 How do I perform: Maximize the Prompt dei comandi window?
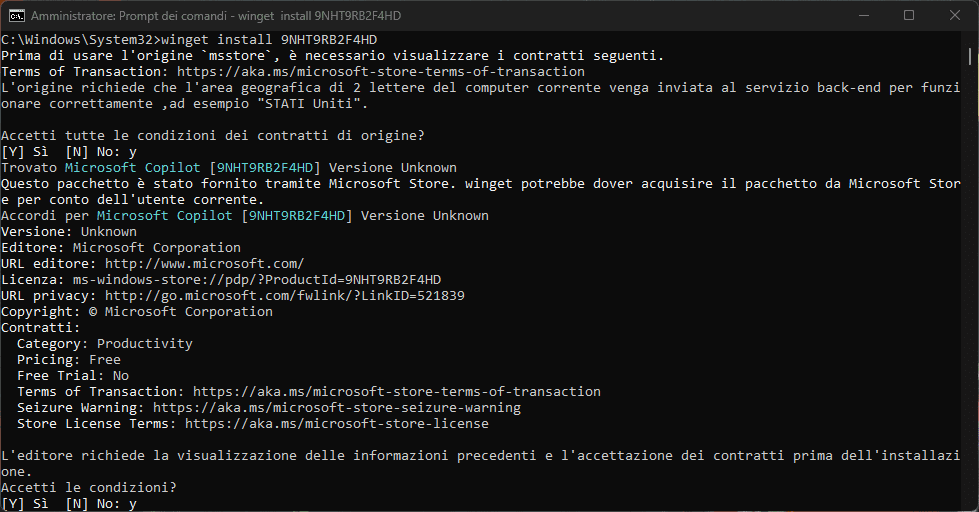pos(909,16)
